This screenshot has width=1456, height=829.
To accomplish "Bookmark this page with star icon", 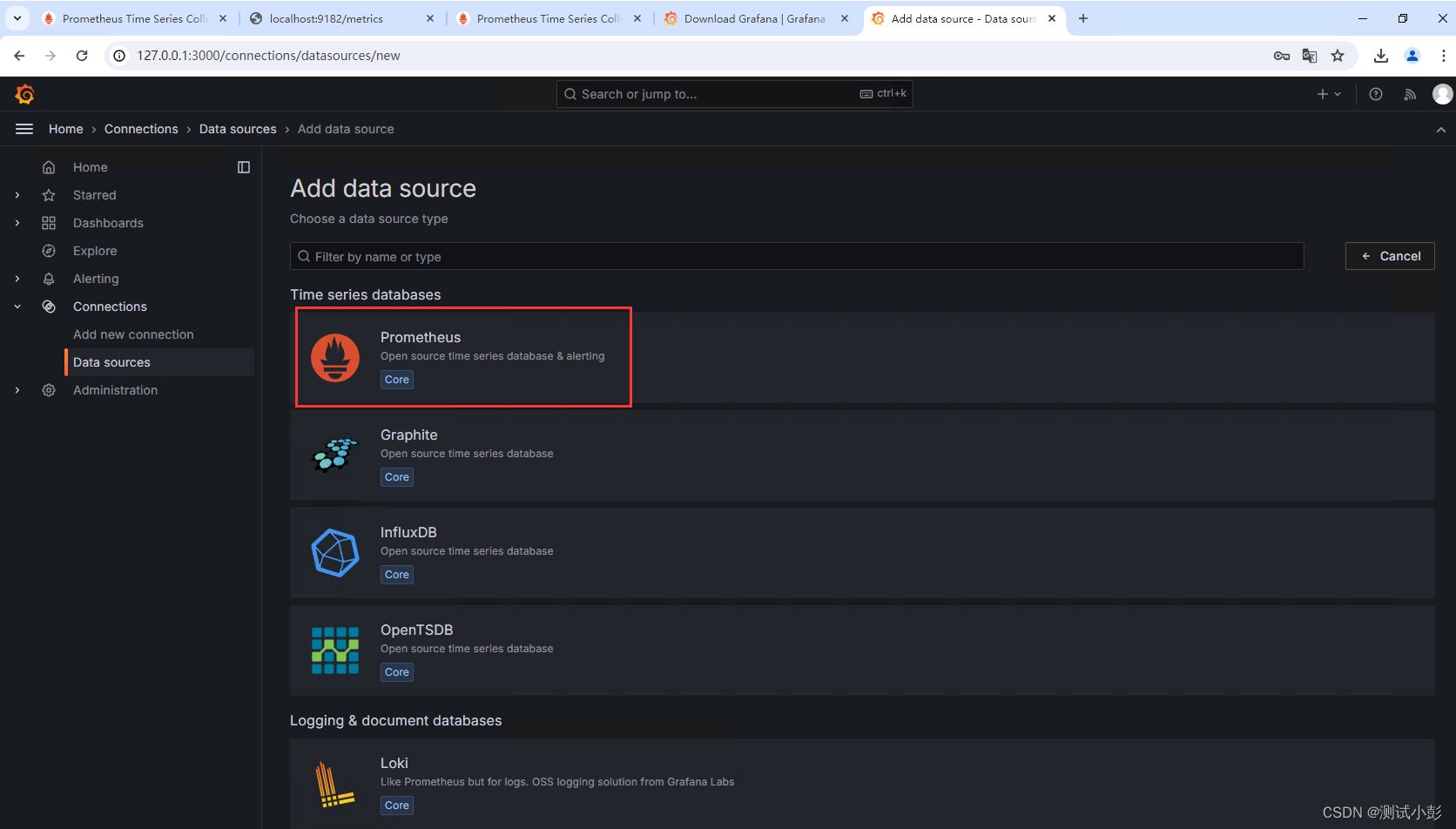I will pyautogui.click(x=1338, y=56).
